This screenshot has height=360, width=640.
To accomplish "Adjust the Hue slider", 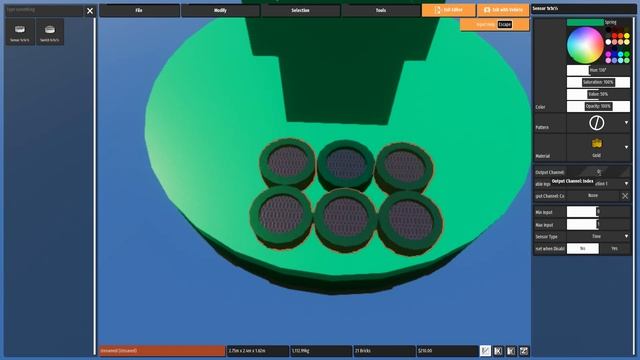I will [598, 70].
